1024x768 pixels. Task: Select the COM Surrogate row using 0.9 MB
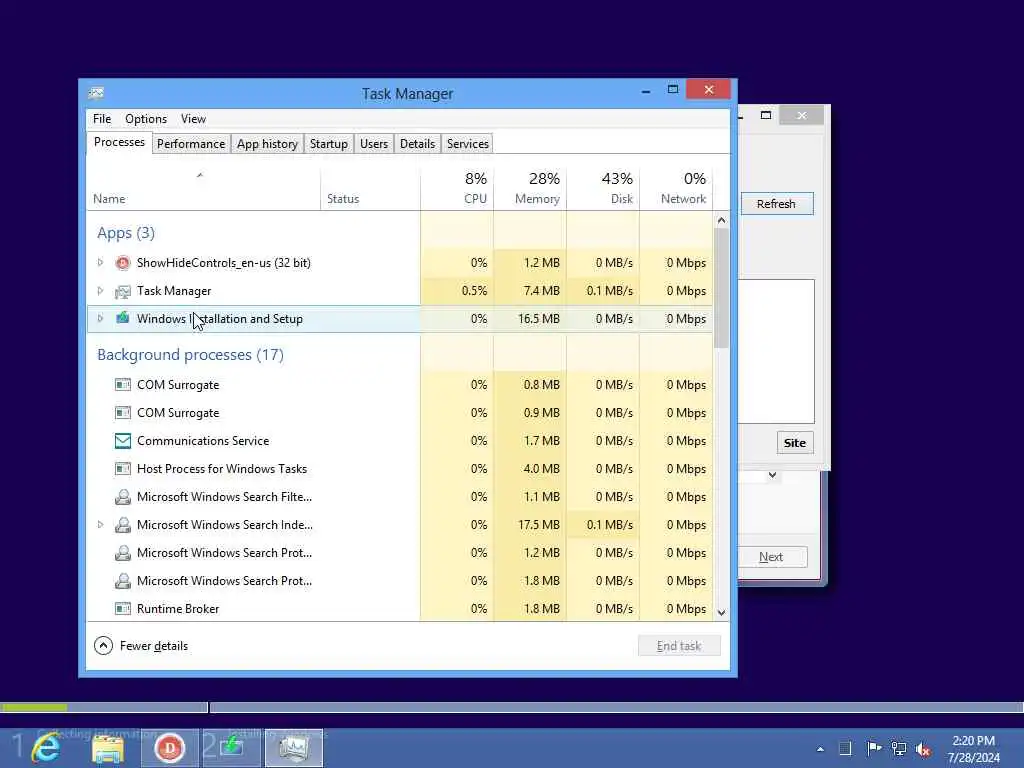point(400,413)
